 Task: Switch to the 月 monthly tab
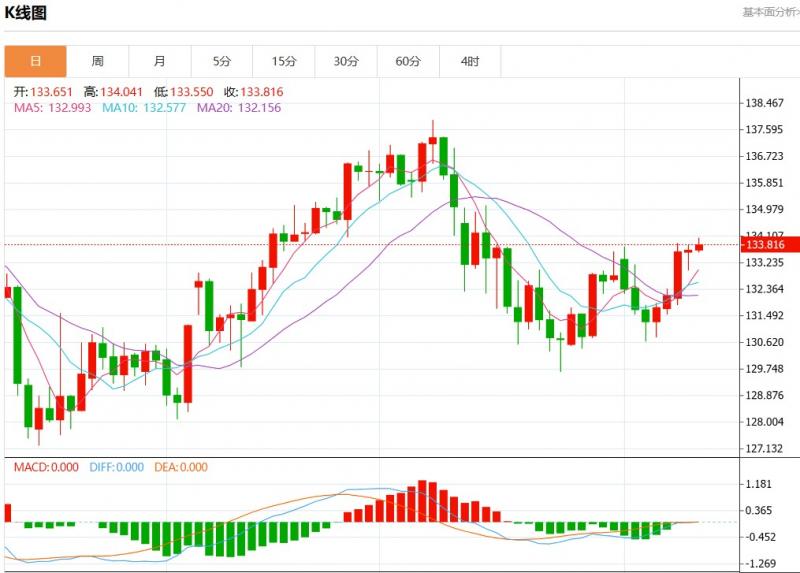click(160, 61)
